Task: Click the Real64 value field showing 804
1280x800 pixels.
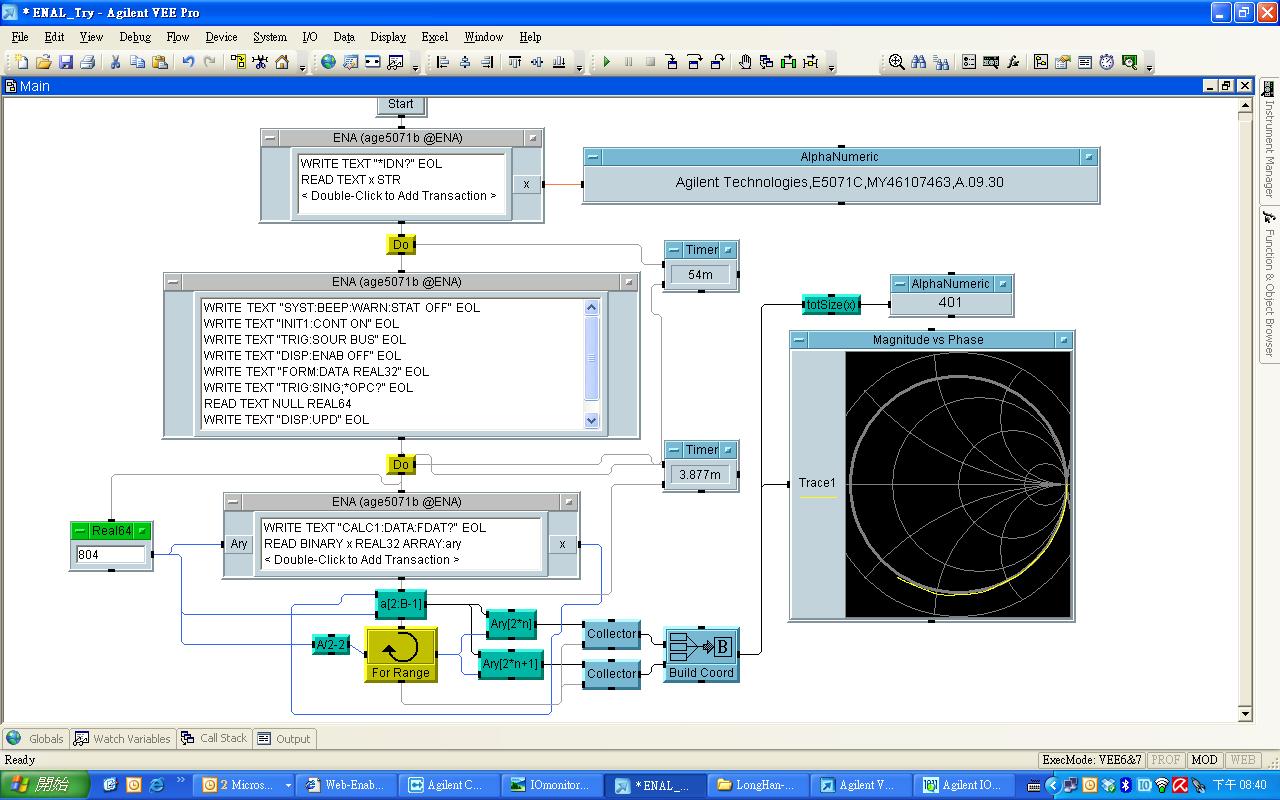Action: [110, 554]
